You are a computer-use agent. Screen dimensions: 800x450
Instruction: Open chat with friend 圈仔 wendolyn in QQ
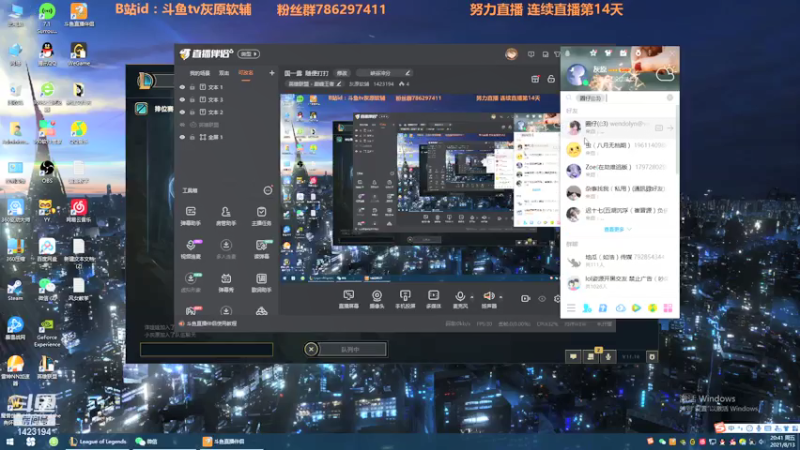click(619, 127)
